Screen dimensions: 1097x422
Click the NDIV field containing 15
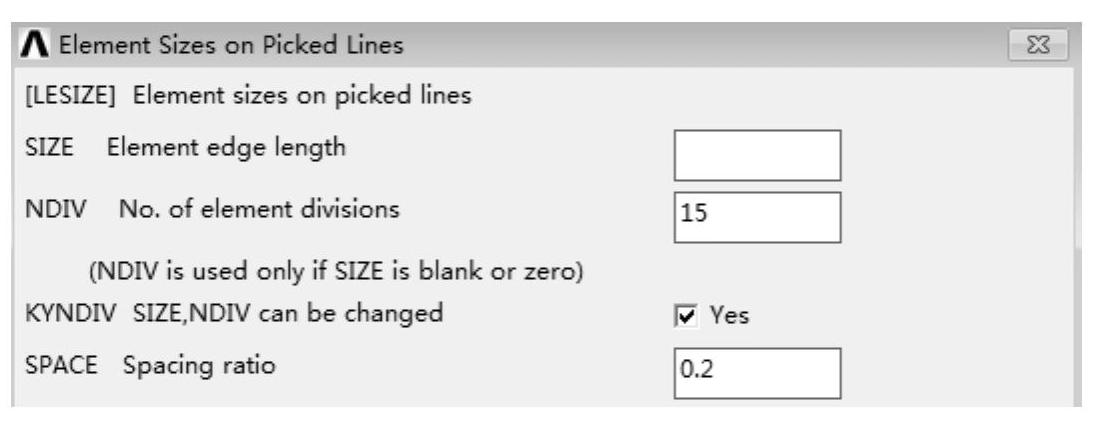click(757, 216)
